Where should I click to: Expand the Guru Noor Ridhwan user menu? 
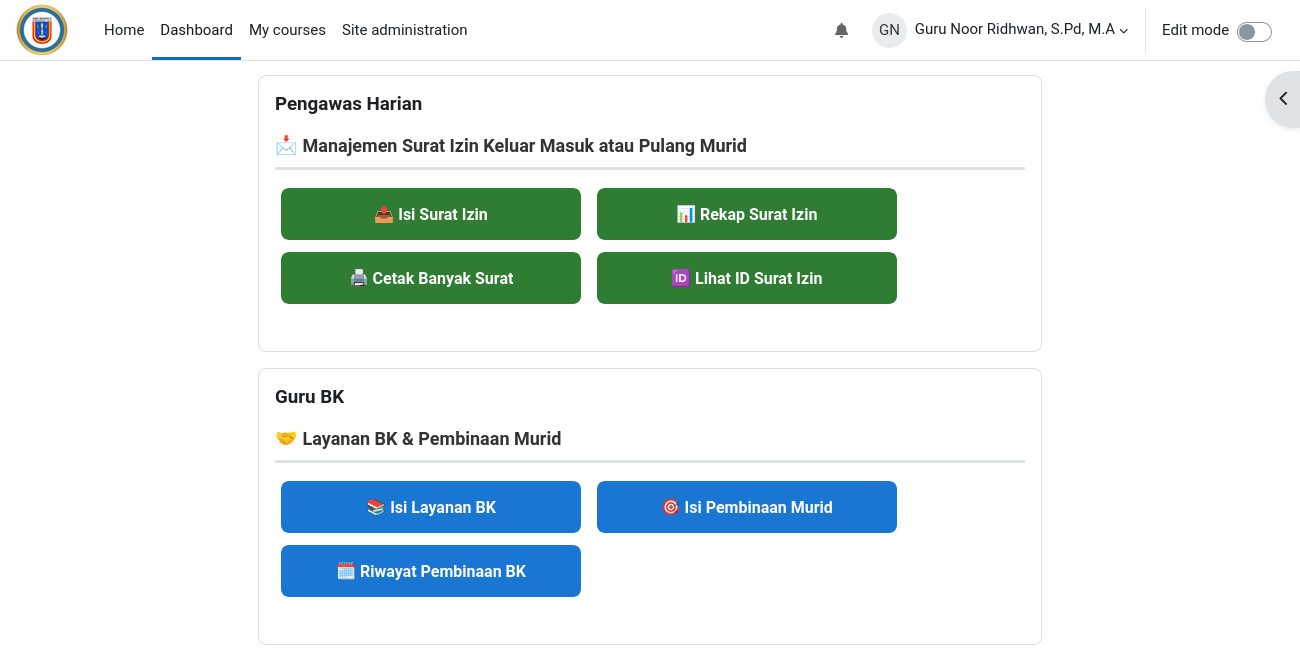click(1021, 30)
